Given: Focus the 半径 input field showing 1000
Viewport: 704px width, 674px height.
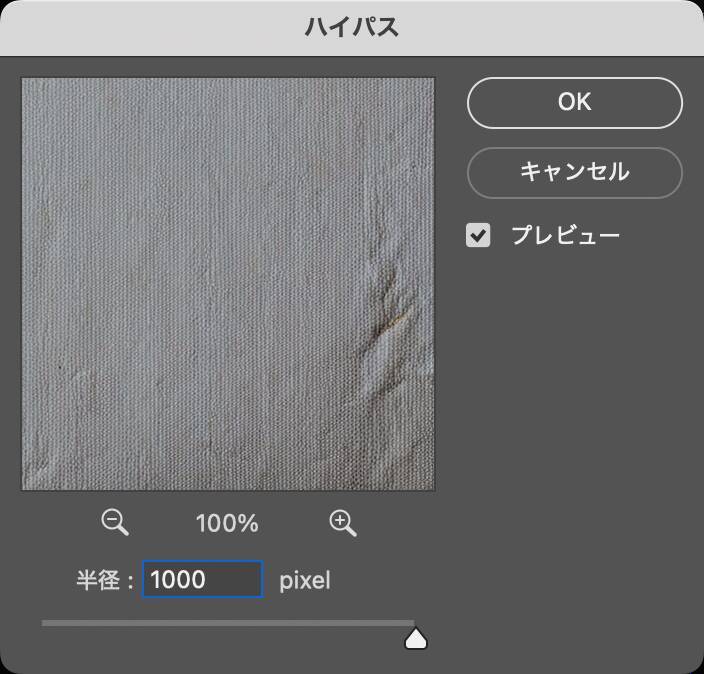Looking at the screenshot, I should pos(202,579).
